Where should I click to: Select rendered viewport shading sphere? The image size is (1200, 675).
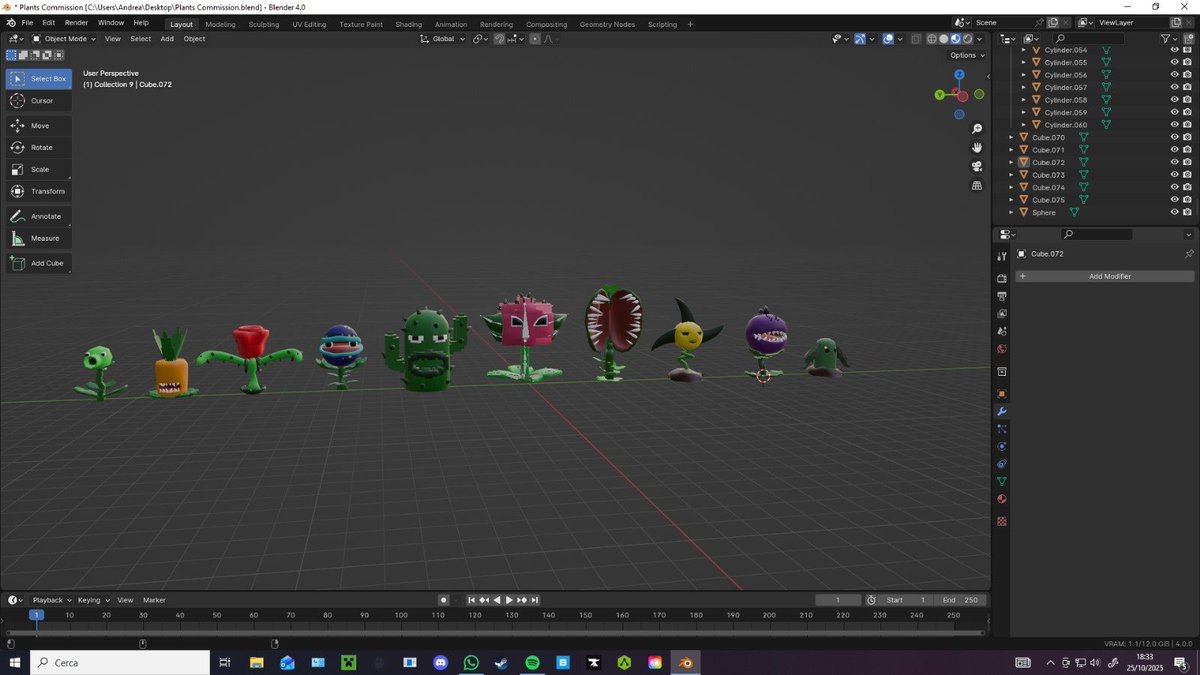967,39
